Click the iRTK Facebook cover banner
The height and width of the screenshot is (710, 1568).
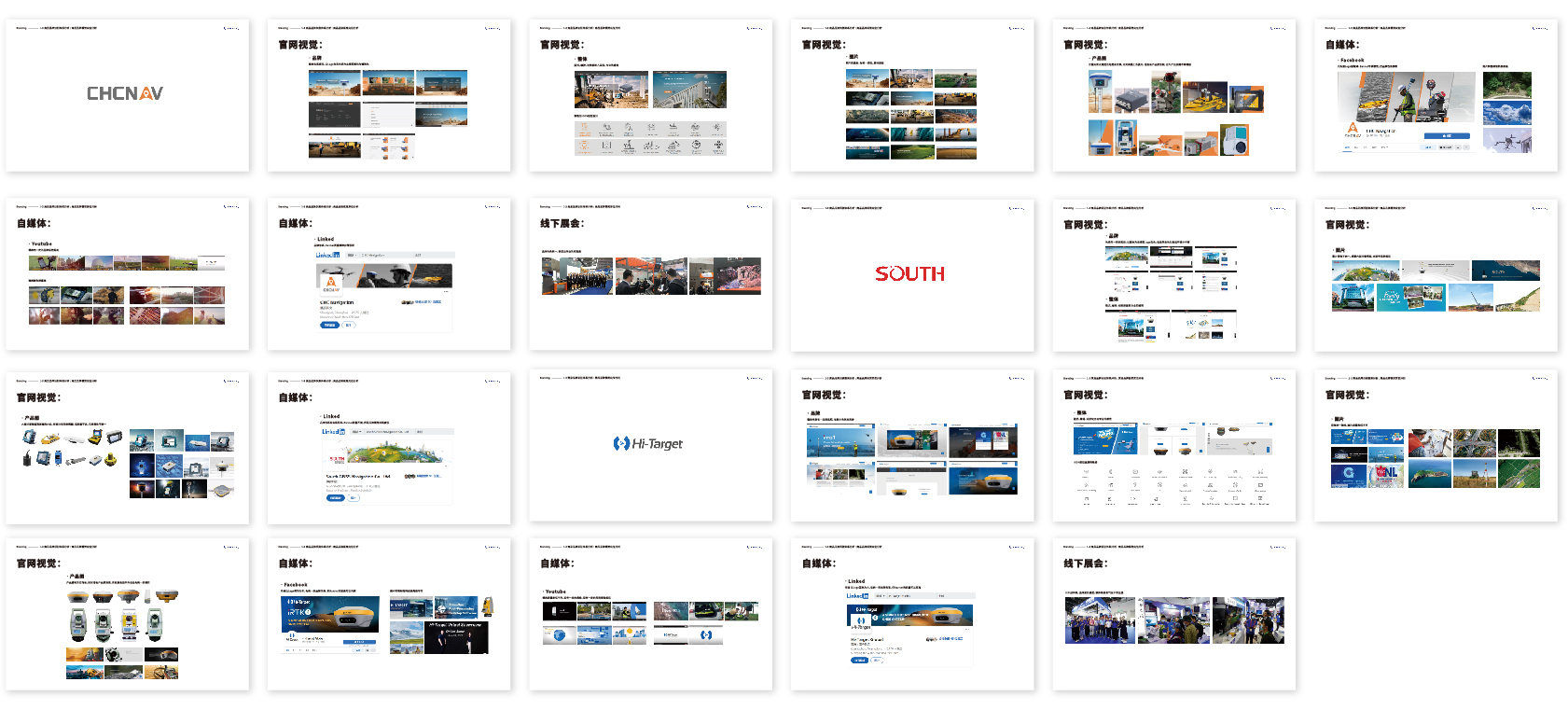(x=330, y=614)
